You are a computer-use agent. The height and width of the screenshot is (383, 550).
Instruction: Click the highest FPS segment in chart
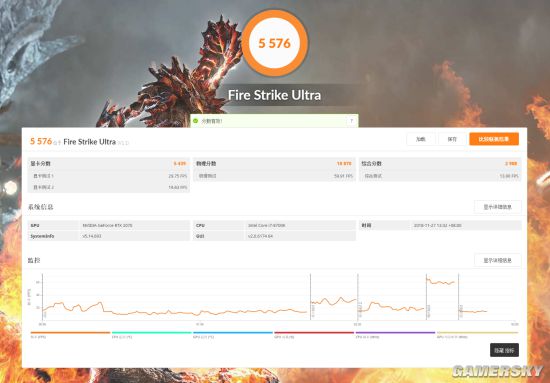click(x=441, y=282)
